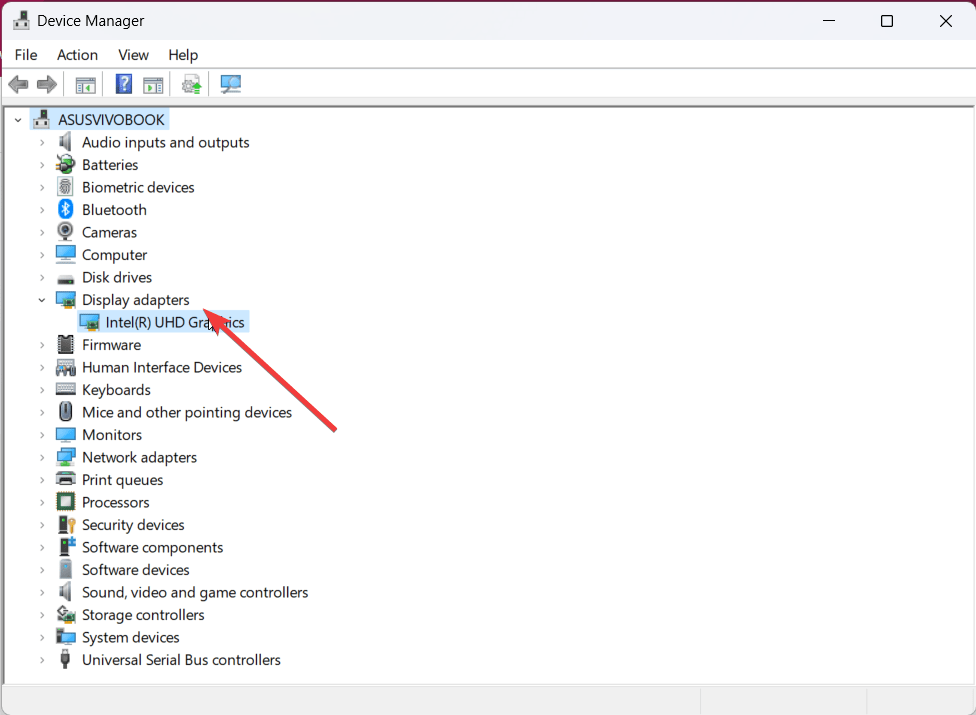Click the Biometric devices fingerprint icon
976x715 pixels.
click(65, 187)
